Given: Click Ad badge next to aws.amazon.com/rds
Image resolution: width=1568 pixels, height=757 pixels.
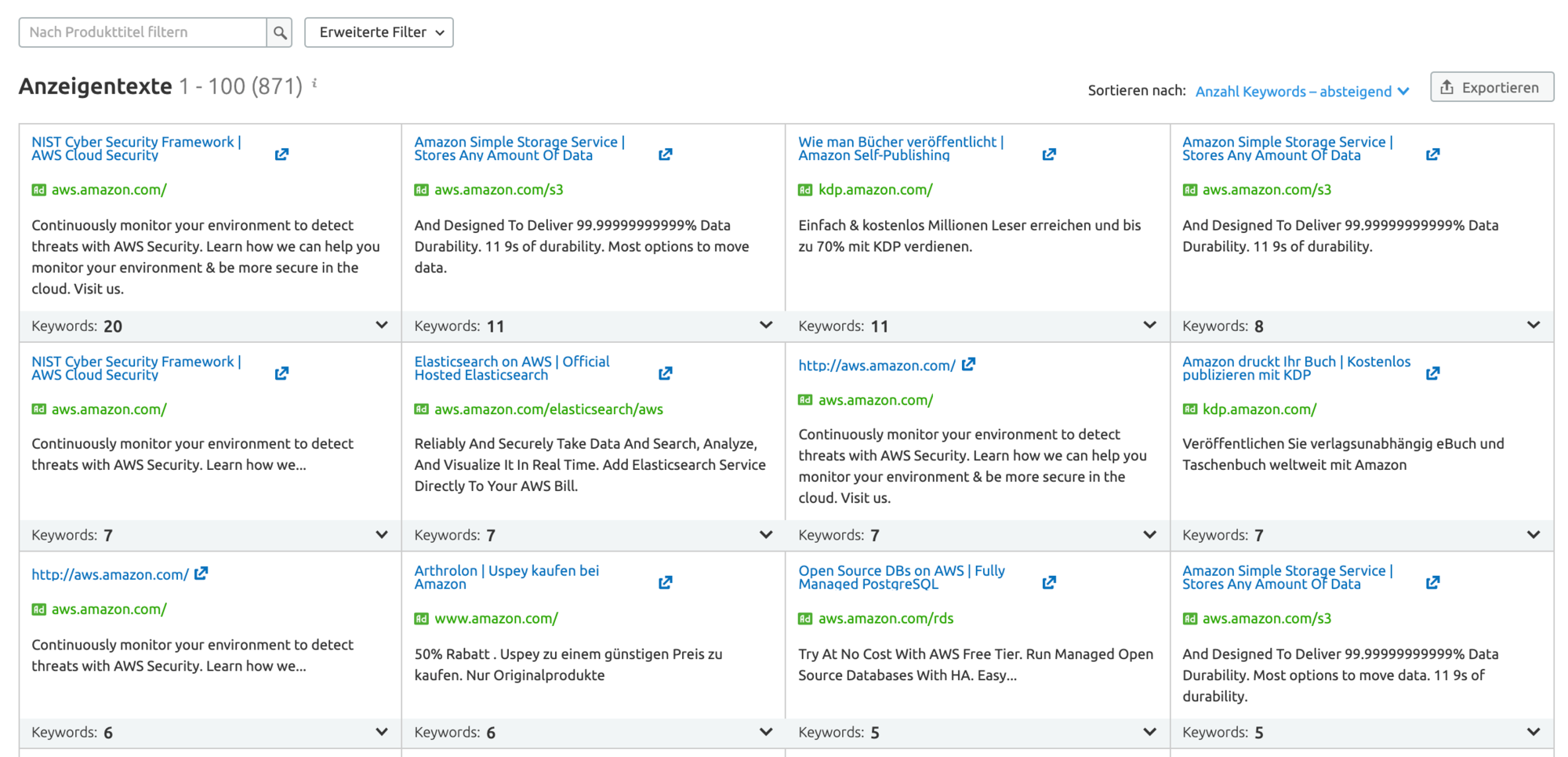Looking at the screenshot, I should click(x=805, y=618).
